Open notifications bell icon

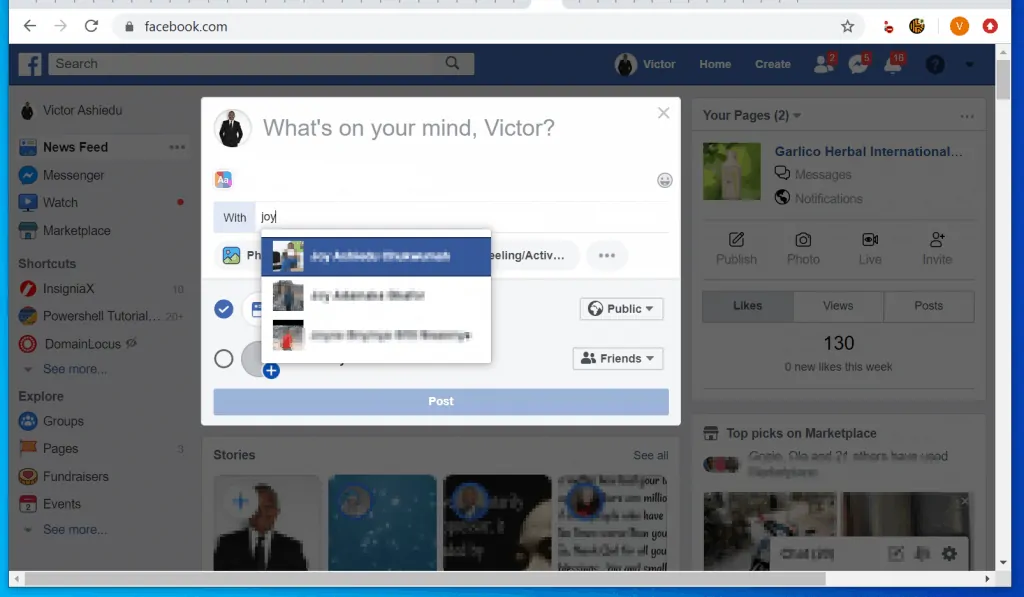894,63
